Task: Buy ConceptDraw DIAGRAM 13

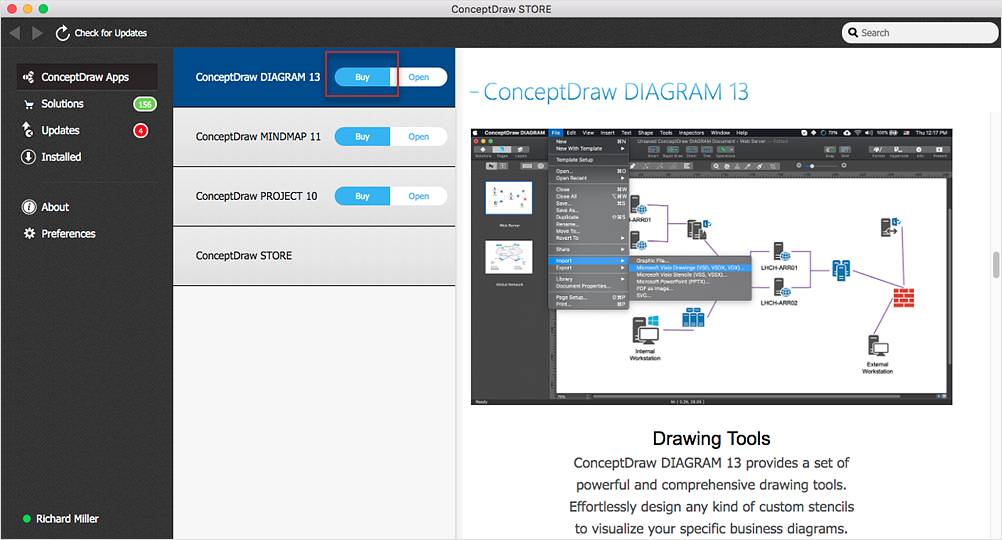Action: tap(362, 77)
